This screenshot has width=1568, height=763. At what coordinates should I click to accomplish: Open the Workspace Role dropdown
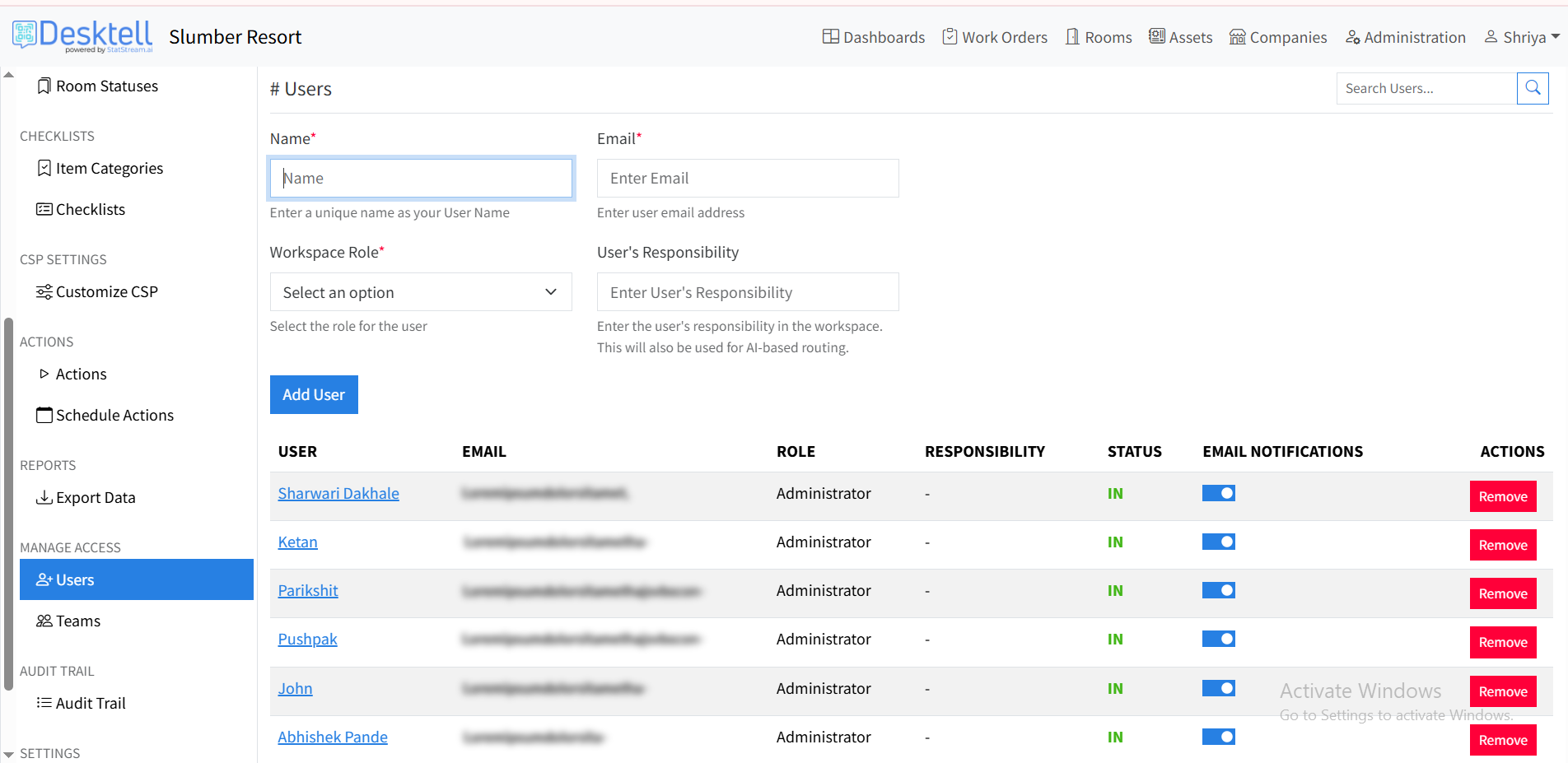420,292
